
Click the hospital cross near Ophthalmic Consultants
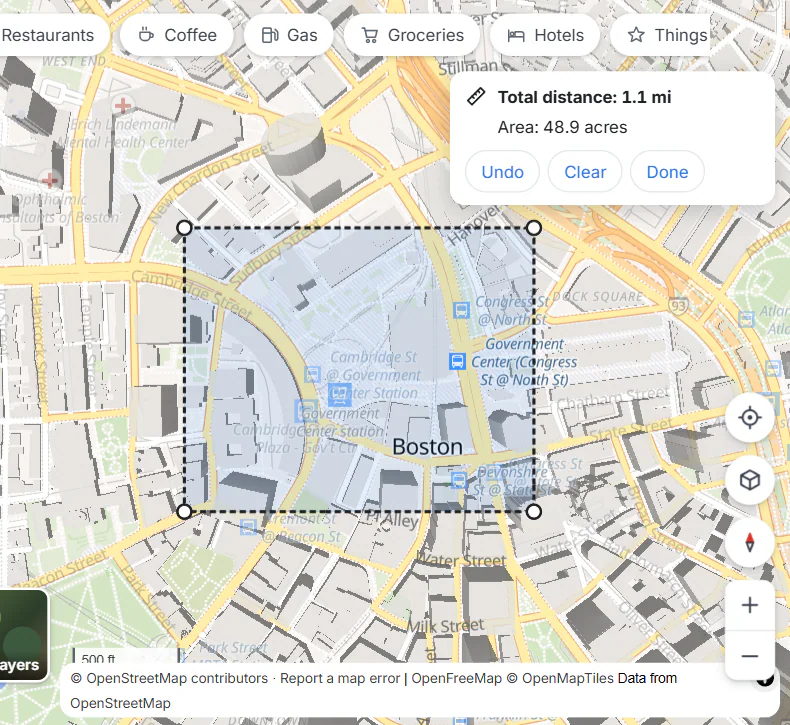click(x=49, y=180)
